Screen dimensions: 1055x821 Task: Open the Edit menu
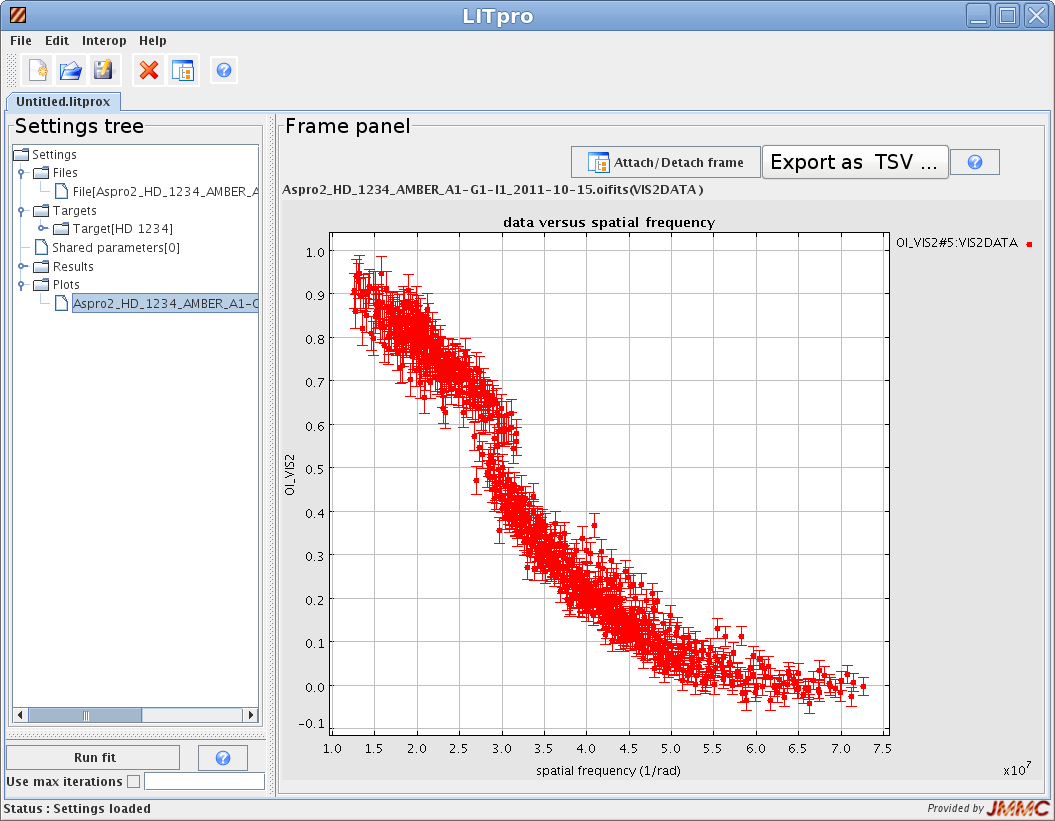pos(57,40)
